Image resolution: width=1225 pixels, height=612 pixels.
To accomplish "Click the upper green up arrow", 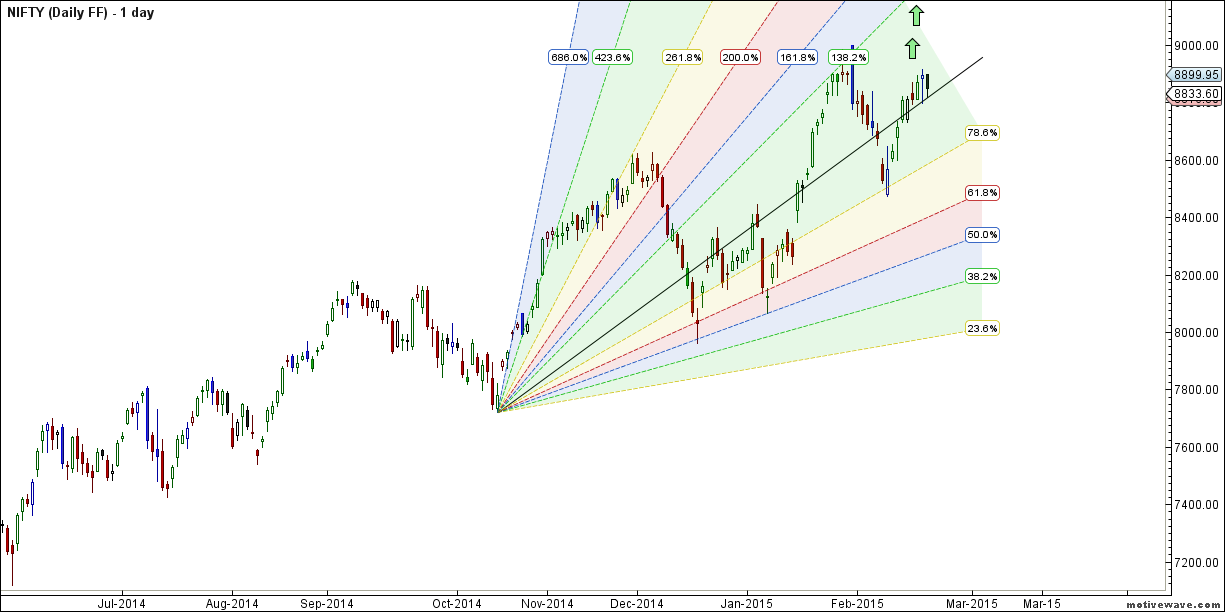I will [x=916, y=15].
